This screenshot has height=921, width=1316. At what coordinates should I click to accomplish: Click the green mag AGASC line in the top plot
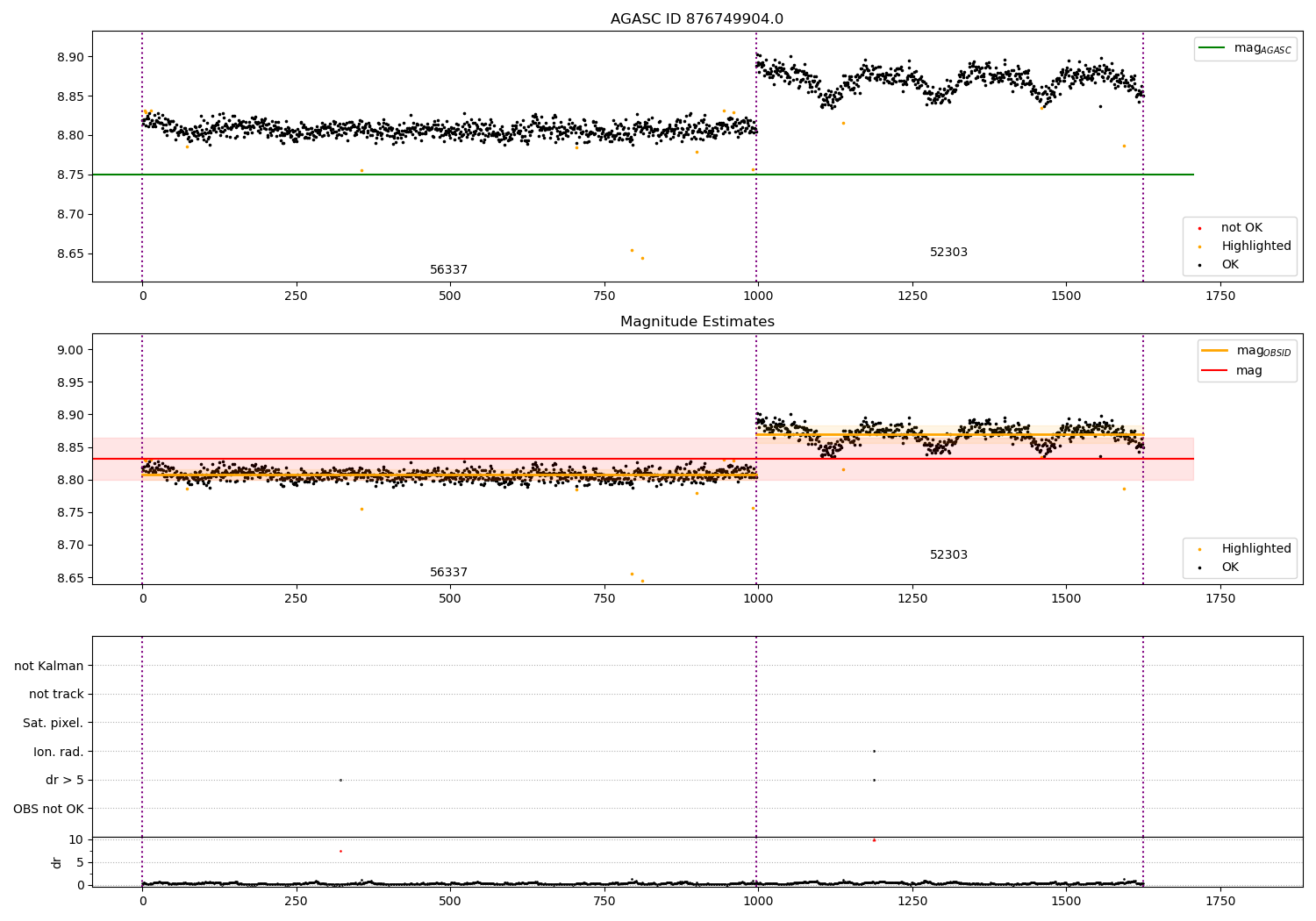[643, 175]
